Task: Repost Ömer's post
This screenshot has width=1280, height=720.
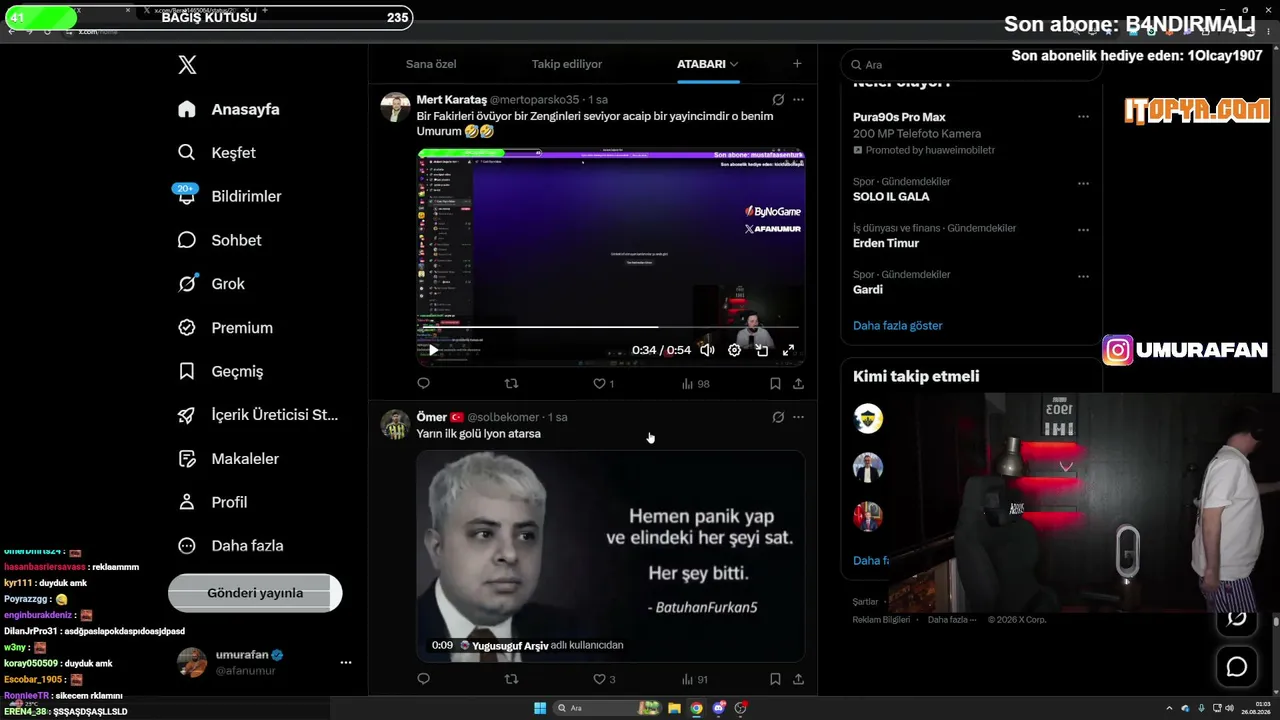Action: [511, 679]
